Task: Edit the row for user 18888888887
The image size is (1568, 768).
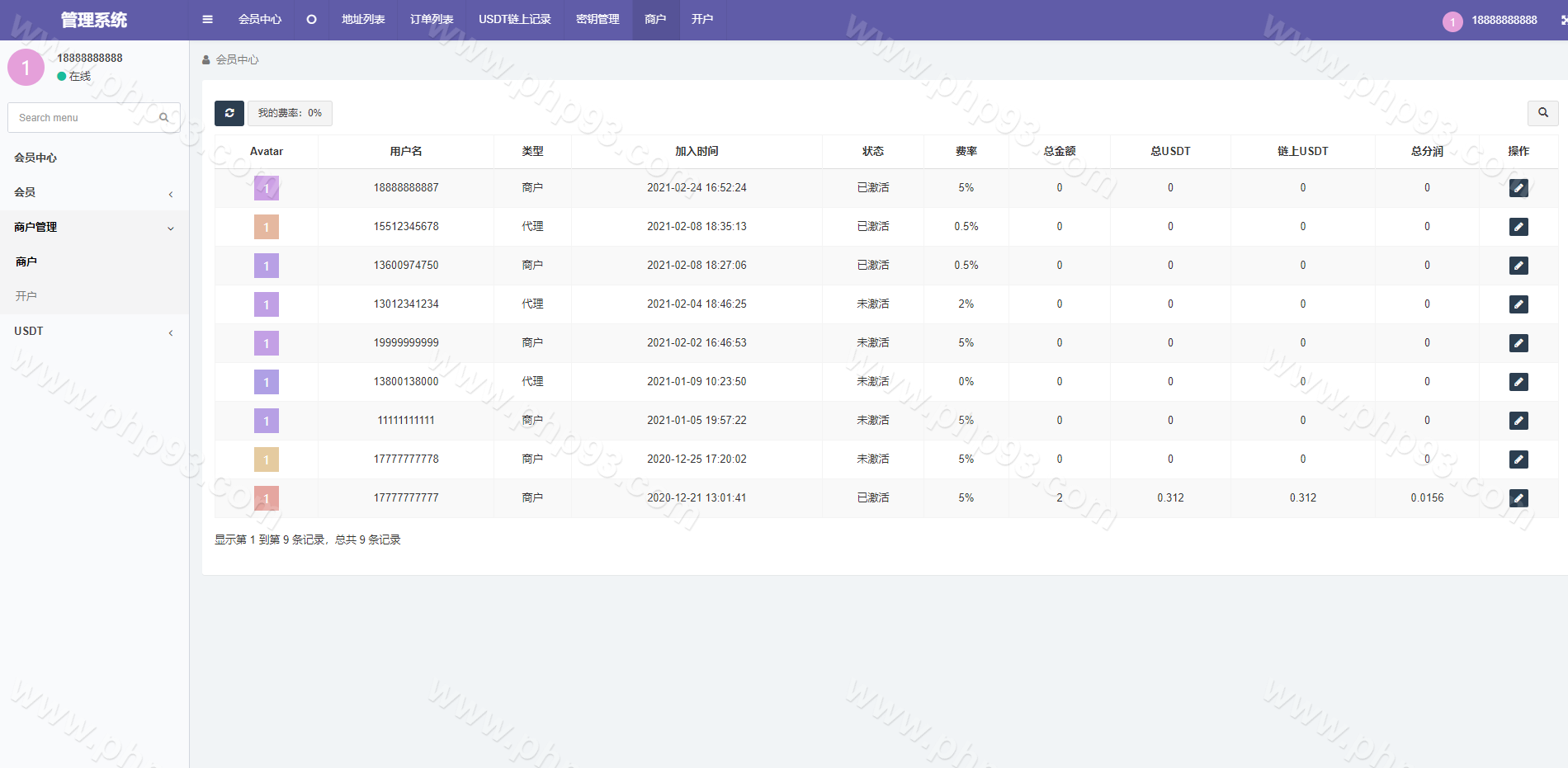Action: tap(1518, 188)
